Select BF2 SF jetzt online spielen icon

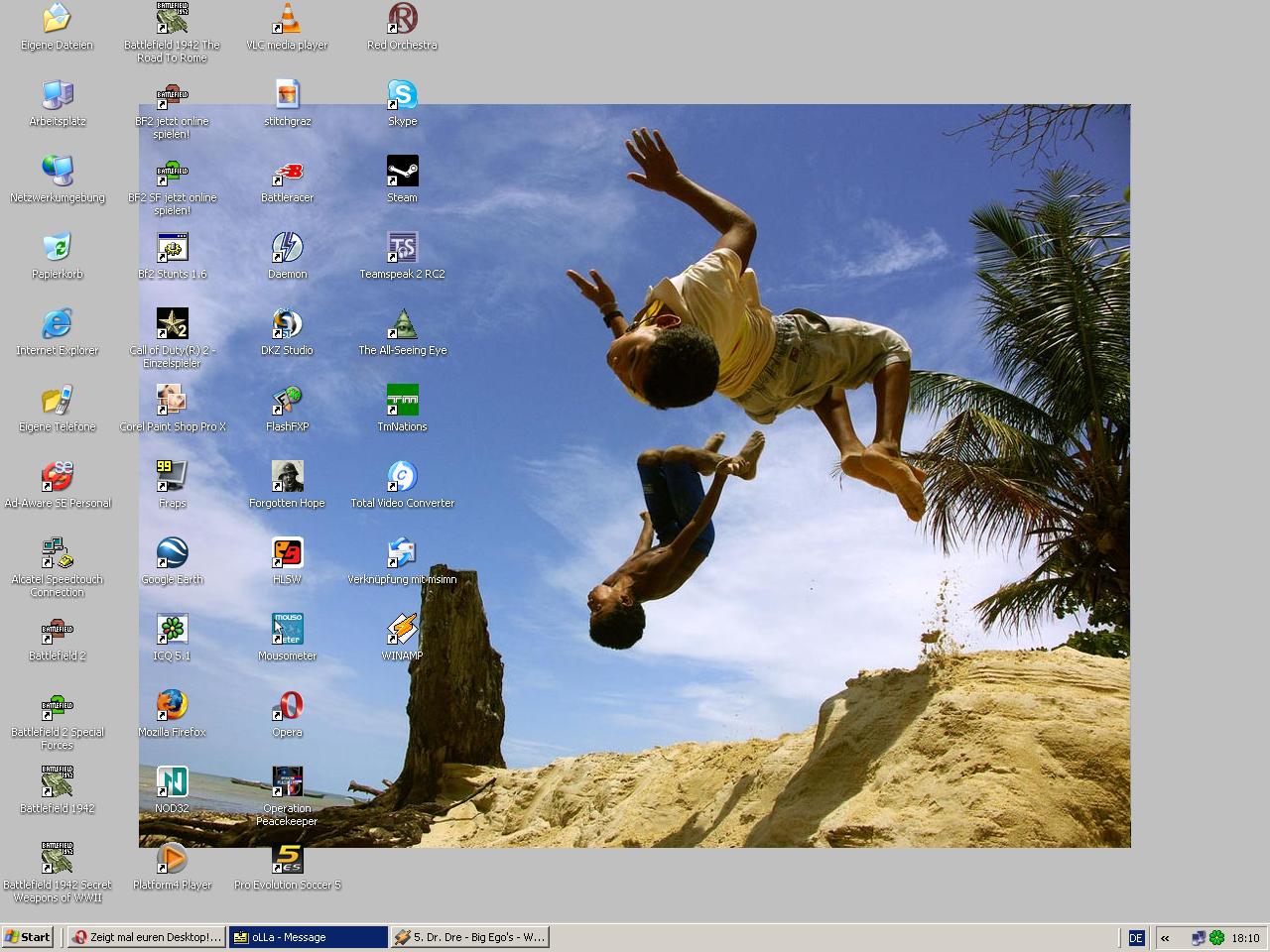[173, 171]
